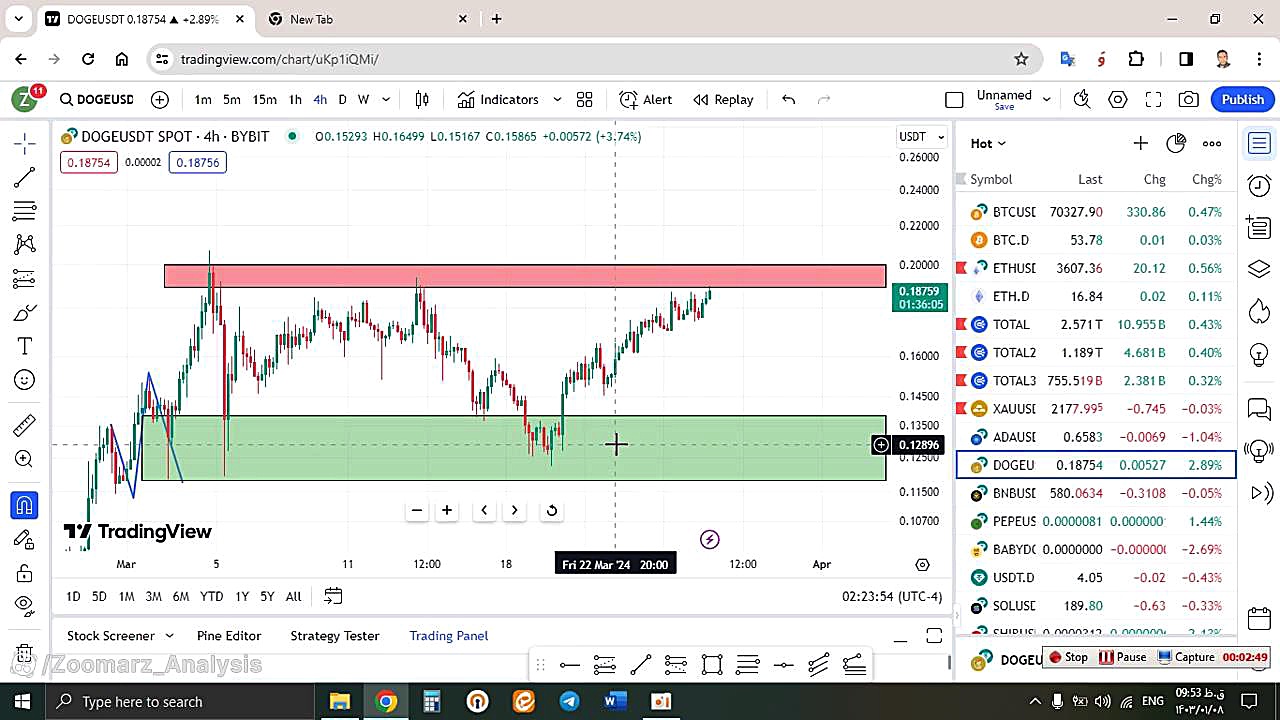
Task: Switch to the New Tab browser tab
Action: [369, 19]
